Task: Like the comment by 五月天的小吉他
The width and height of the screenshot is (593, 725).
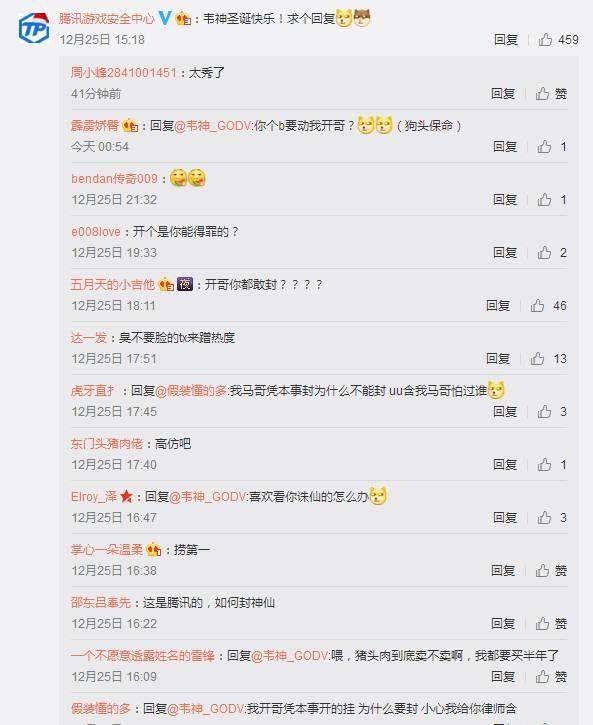Action: 548,306
